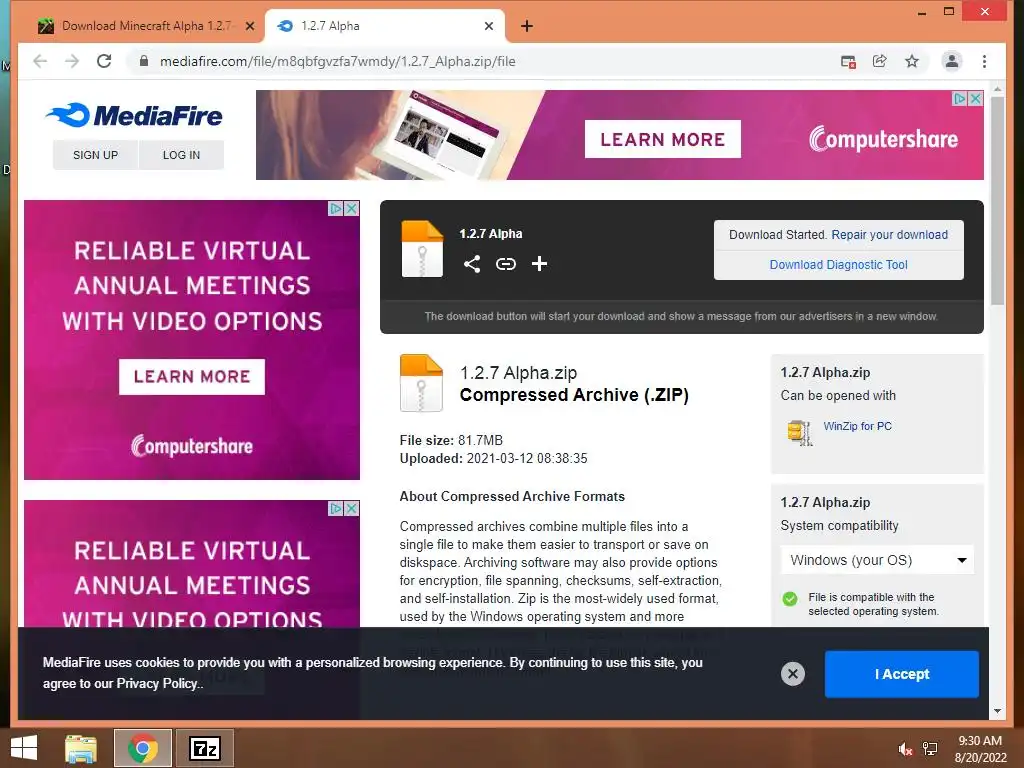Click LEARN MORE in the left sidebar ad
The width and height of the screenshot is (1024, 768).
[x=191, y=377]
